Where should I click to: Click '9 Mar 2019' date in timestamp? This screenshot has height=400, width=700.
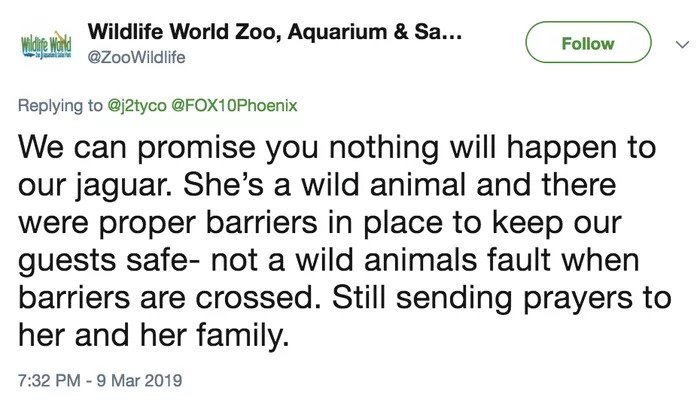[x=140, y=380]
